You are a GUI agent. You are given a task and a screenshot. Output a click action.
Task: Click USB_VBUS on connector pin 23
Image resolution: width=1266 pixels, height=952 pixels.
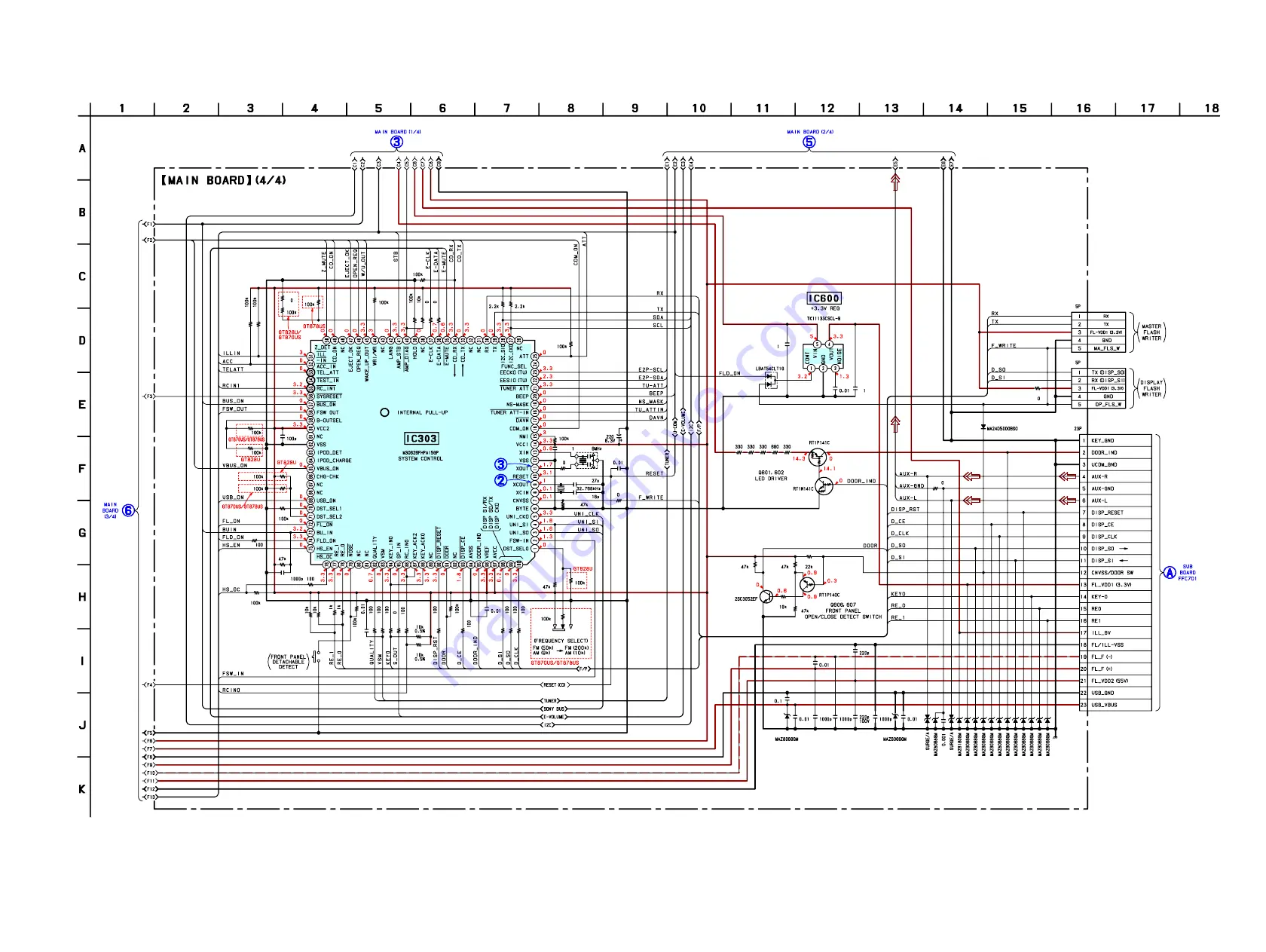pos(1104,706)
